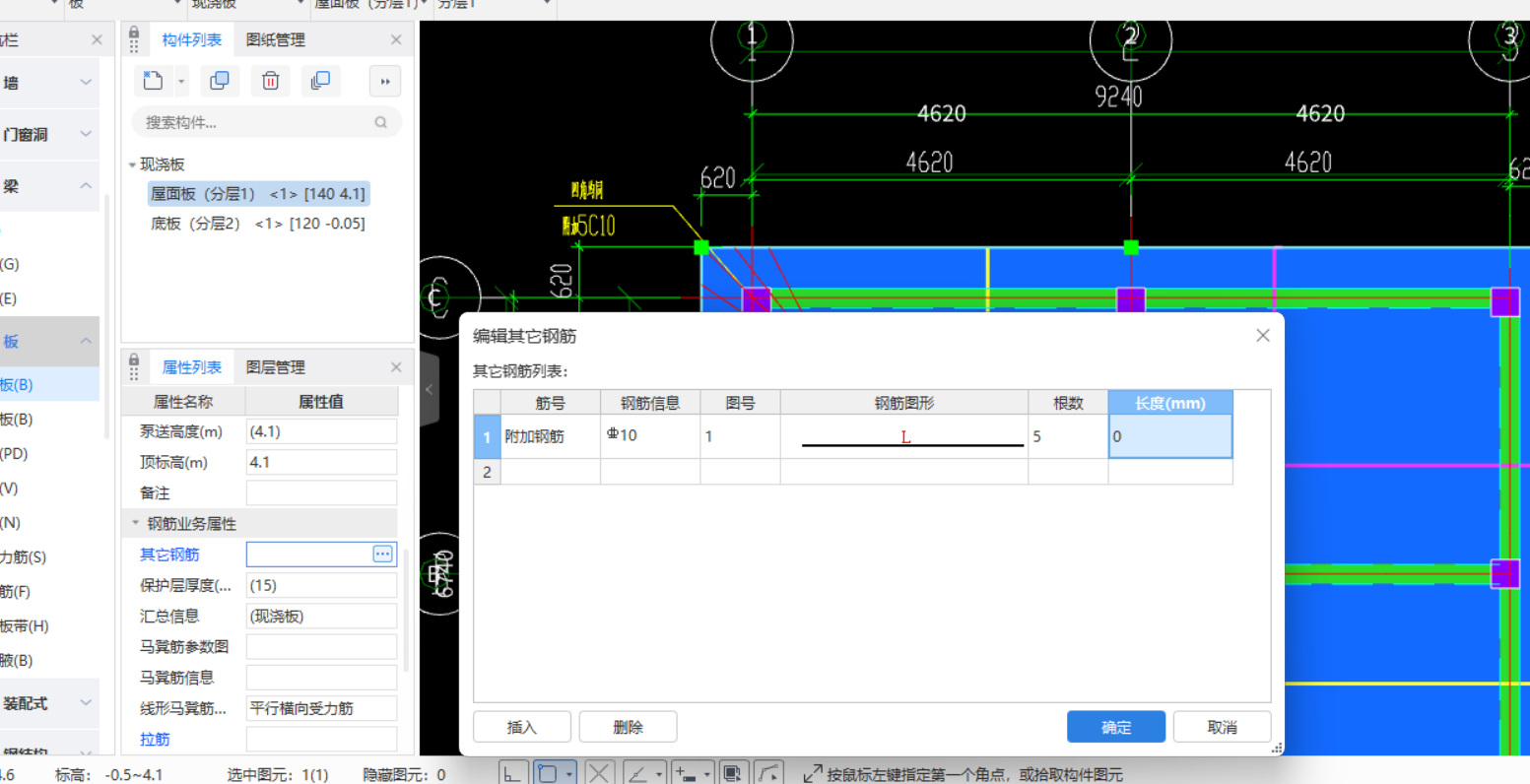Viewport: 1530px width, 784px height.
Task: Click the new component icon
Action: point(153,81)
